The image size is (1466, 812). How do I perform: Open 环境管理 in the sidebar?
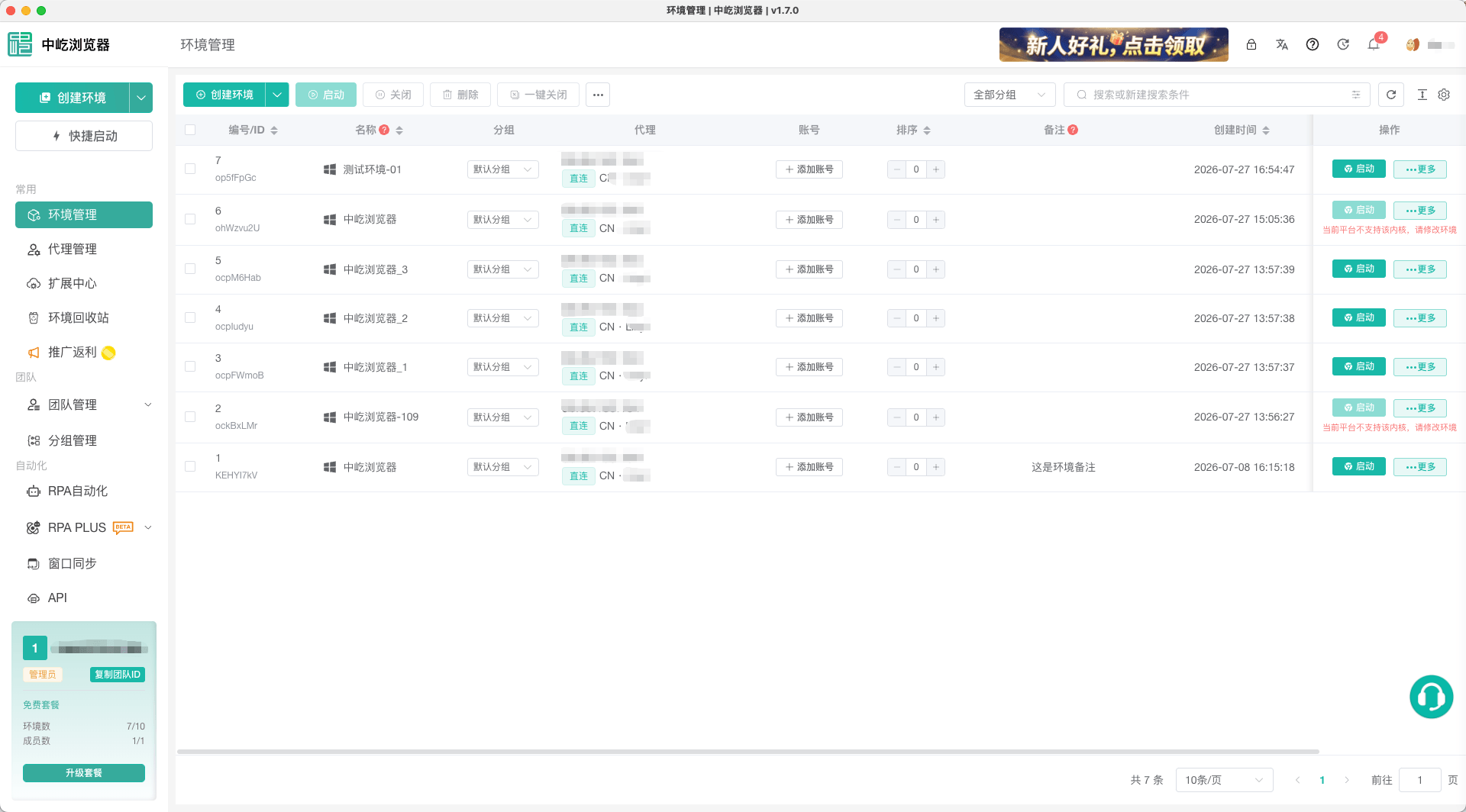(84, 214)
